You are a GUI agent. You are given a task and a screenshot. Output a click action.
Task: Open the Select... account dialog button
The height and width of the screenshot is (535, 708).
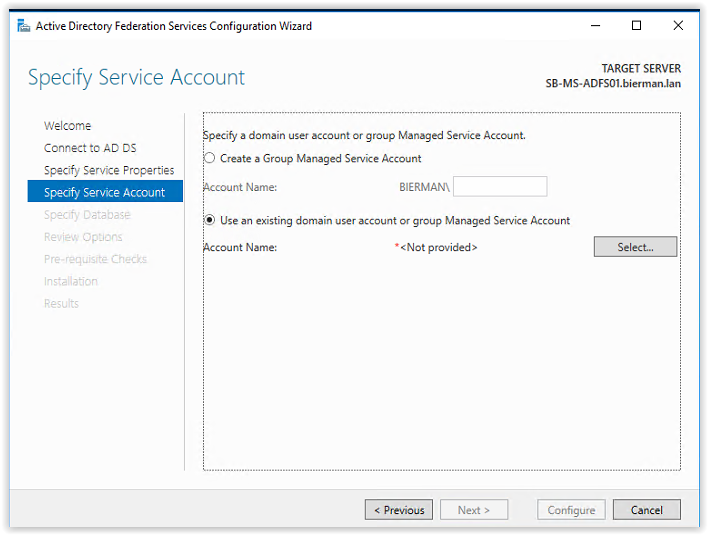(x=635, y=247)
